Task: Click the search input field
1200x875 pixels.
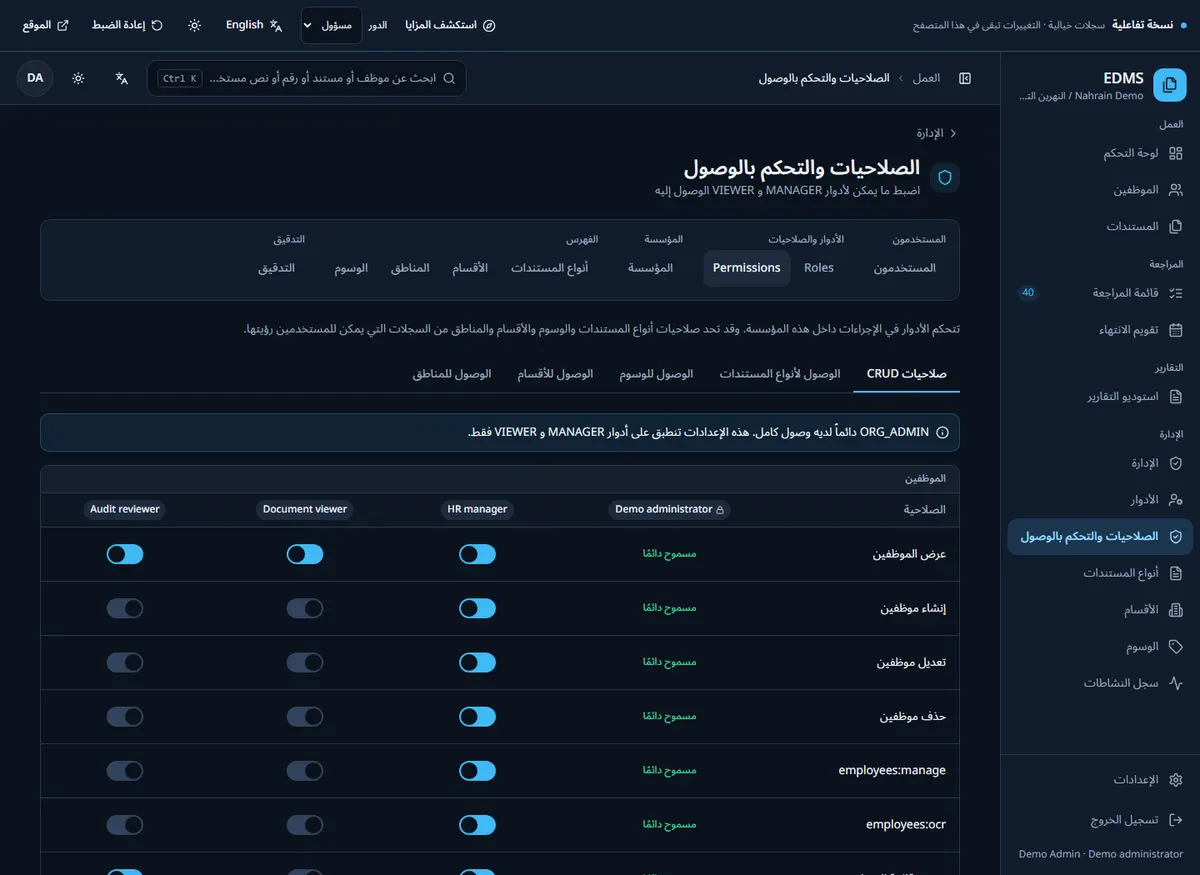Action: click(x=306, y=78)
